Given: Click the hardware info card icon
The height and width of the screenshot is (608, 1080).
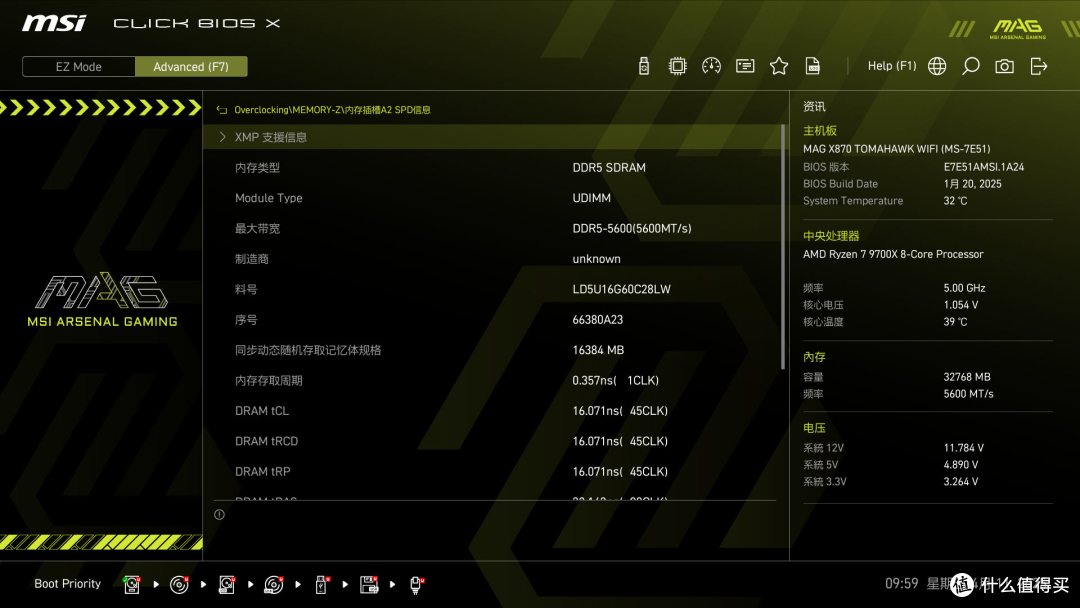Looking at the screenshot, I should coord(745,66).
